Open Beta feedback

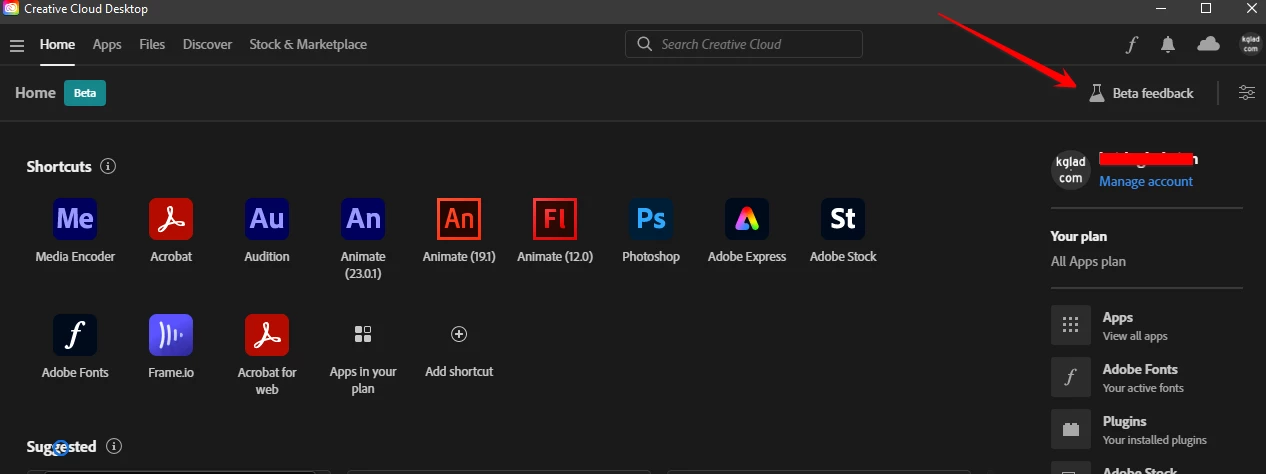pos(1141,93)
